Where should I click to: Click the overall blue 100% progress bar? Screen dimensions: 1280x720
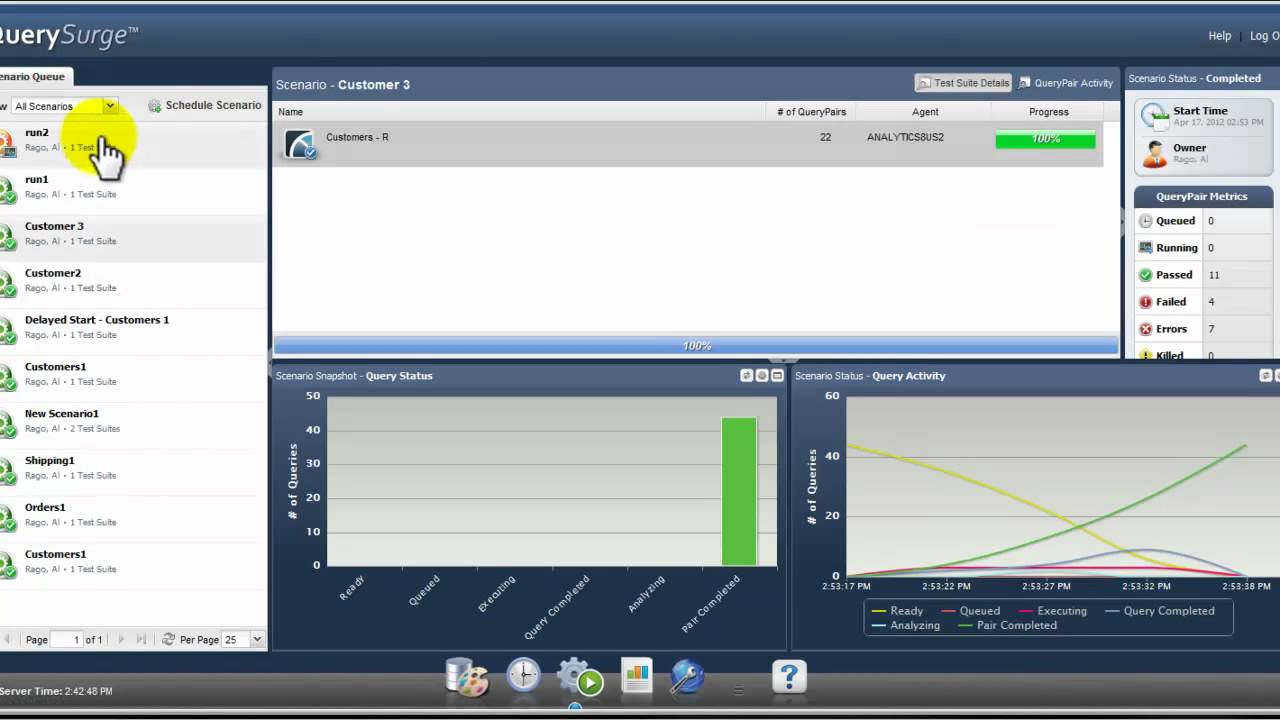[x=696, y=346]
